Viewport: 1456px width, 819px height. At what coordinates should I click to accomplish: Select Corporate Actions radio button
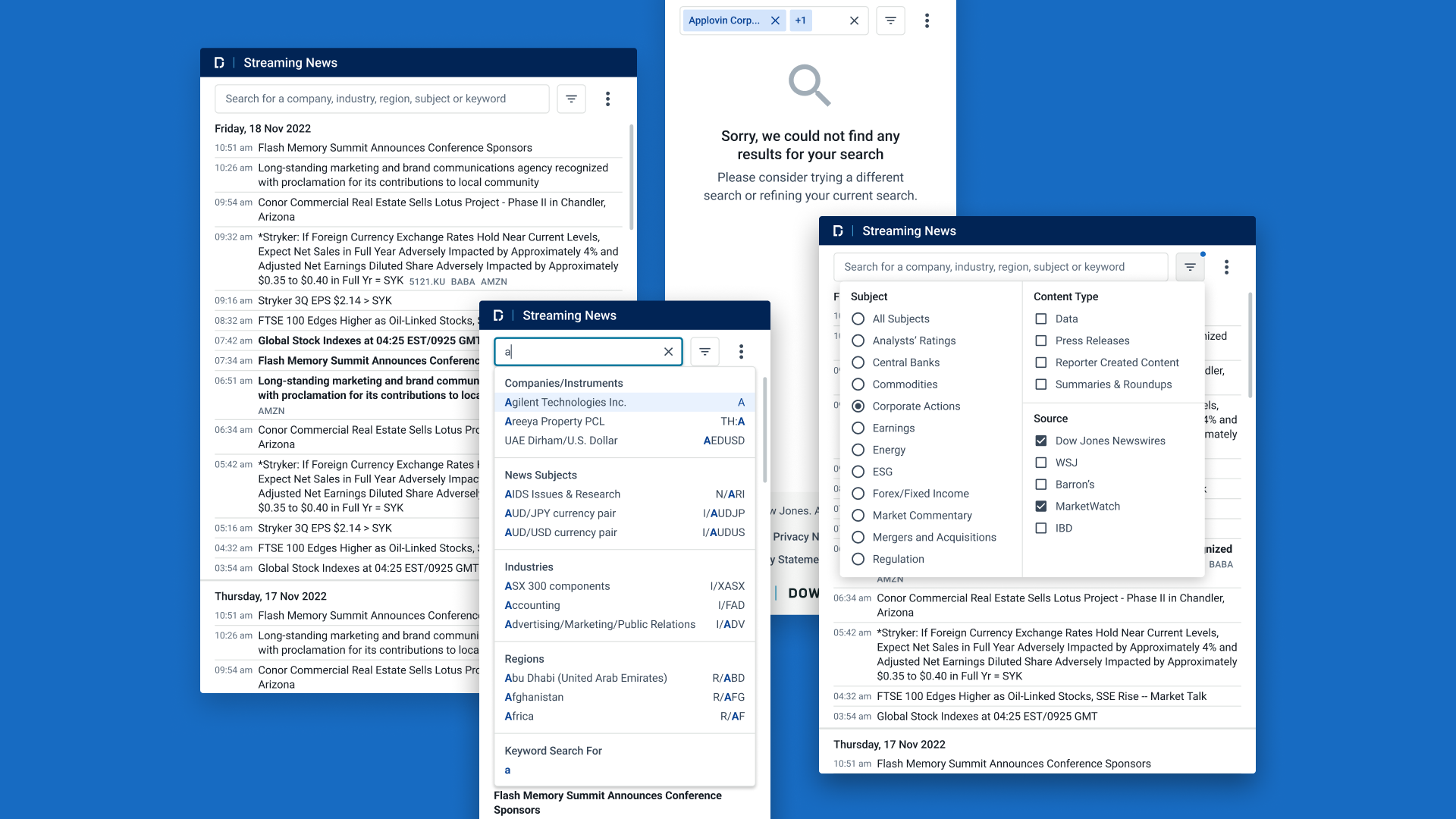858,406
